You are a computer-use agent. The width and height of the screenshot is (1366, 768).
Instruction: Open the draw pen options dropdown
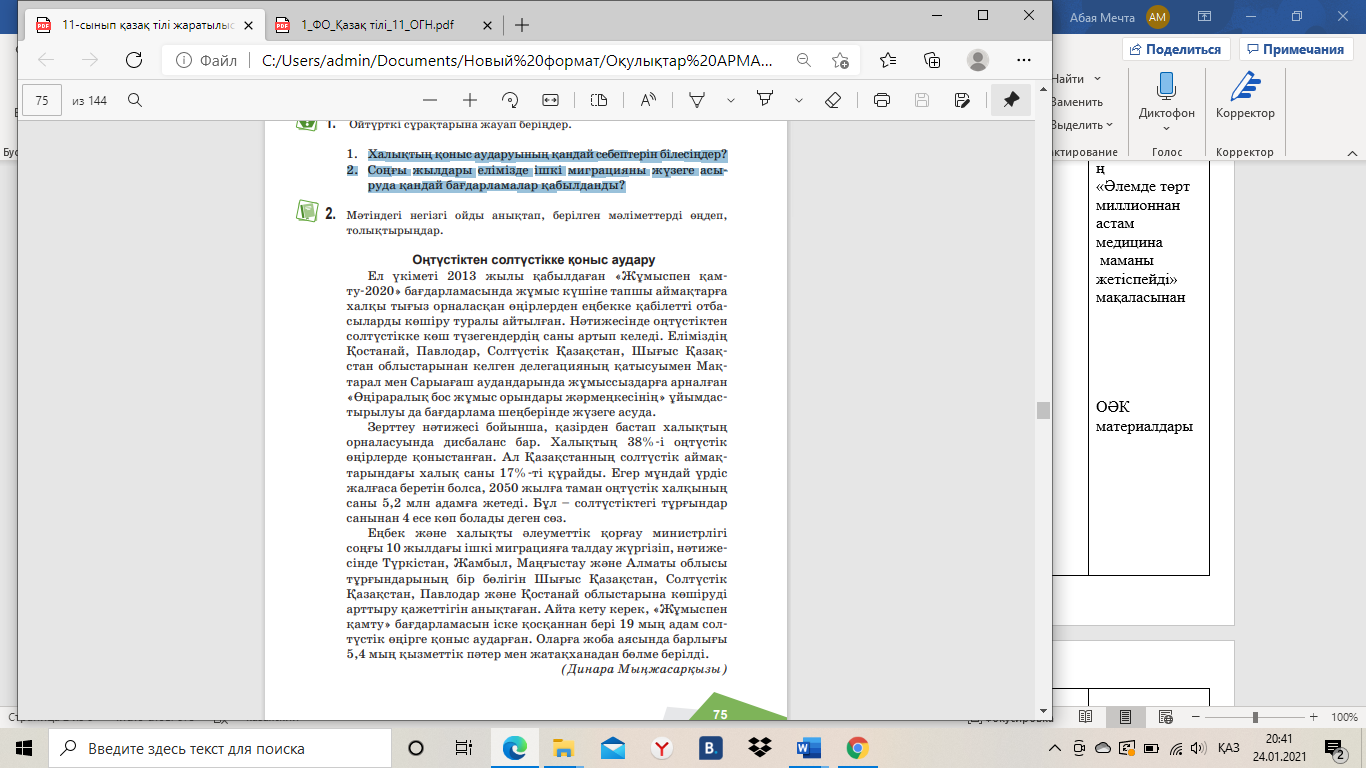731,100
